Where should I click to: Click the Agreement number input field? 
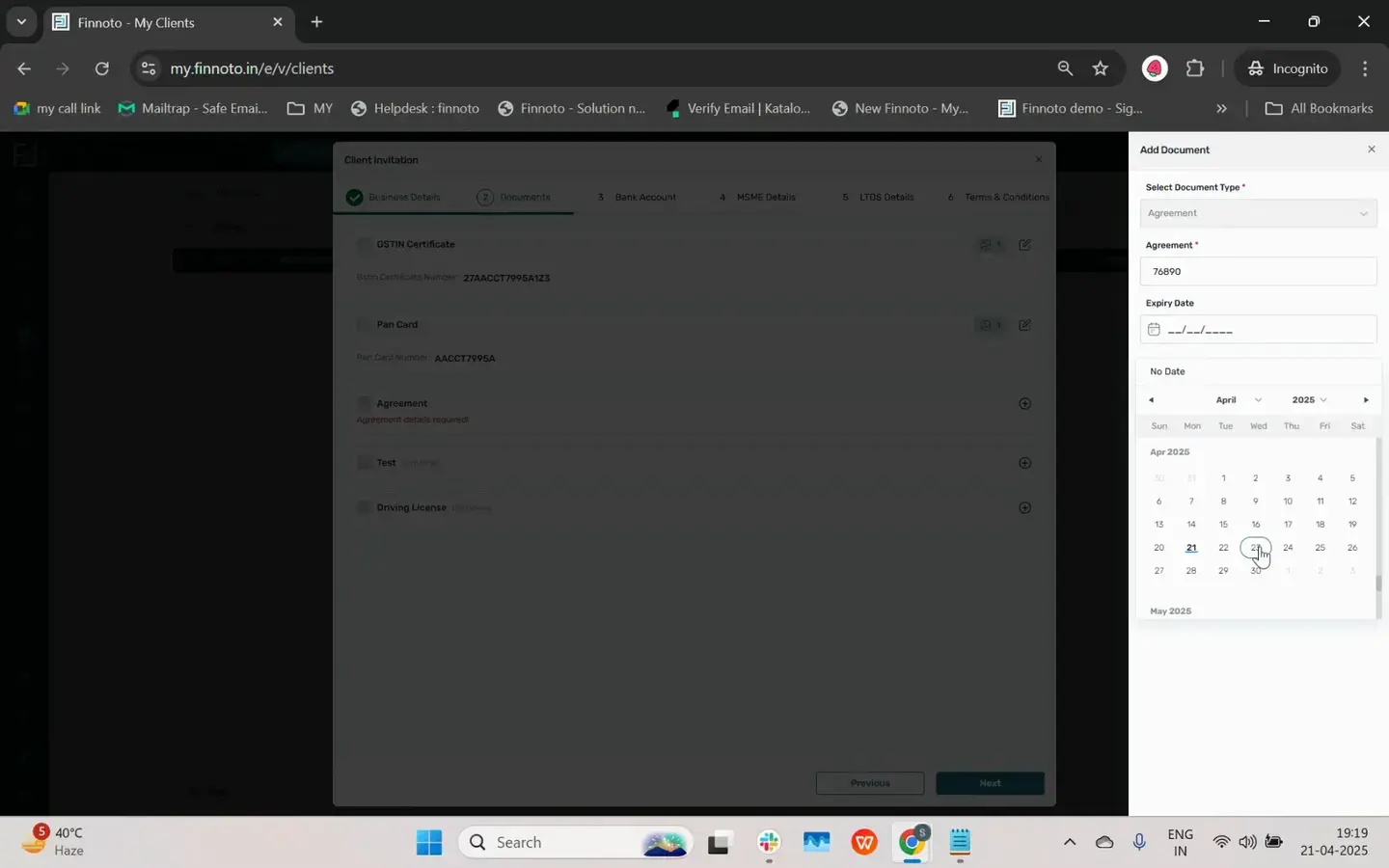pyautogui.click(x=1258, y=272)
